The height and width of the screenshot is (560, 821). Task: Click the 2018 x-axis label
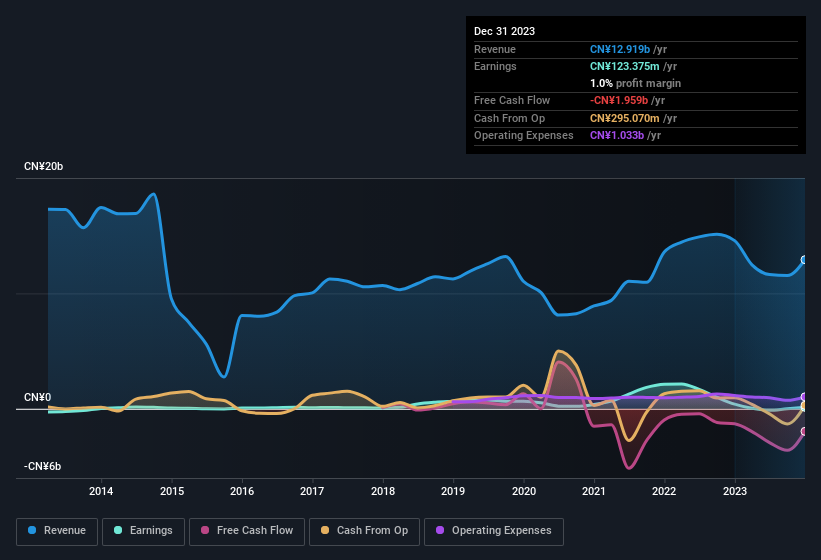pos(383,491)
